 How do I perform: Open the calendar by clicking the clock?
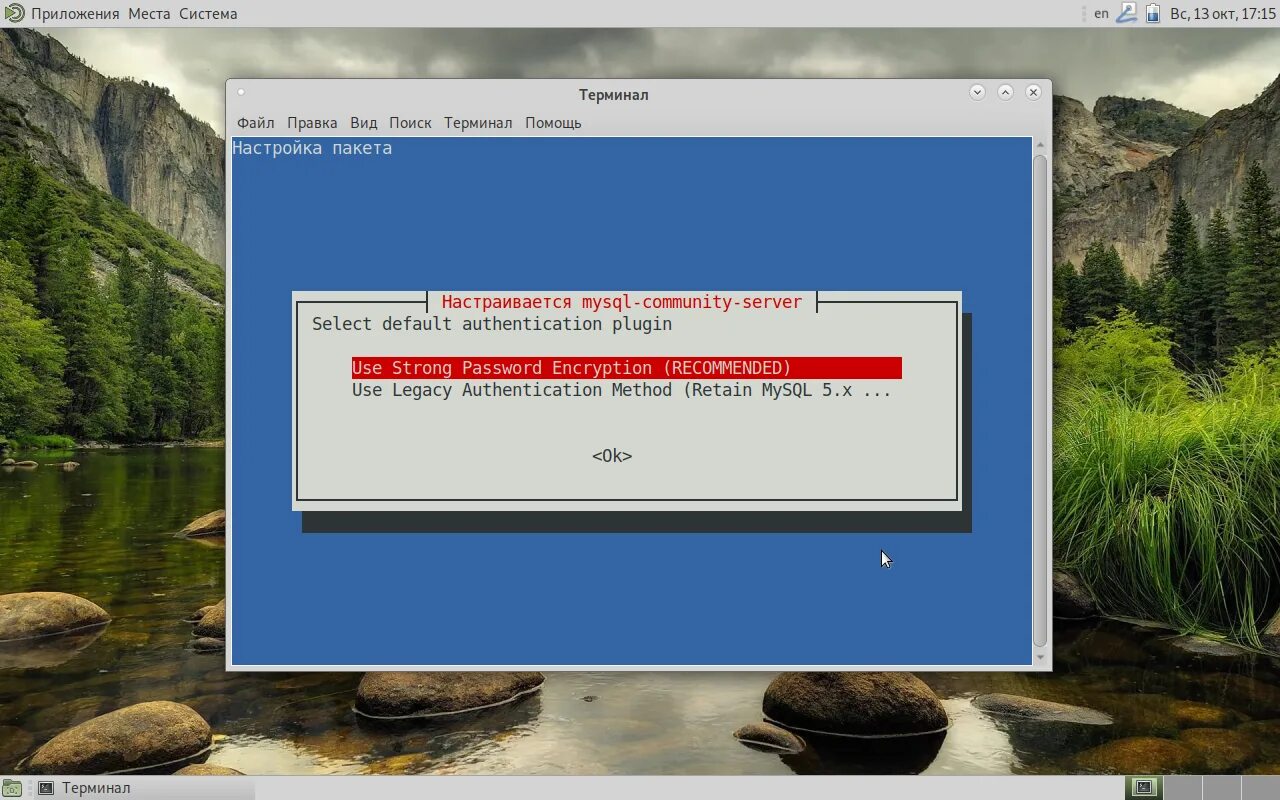pos(1221,13)
